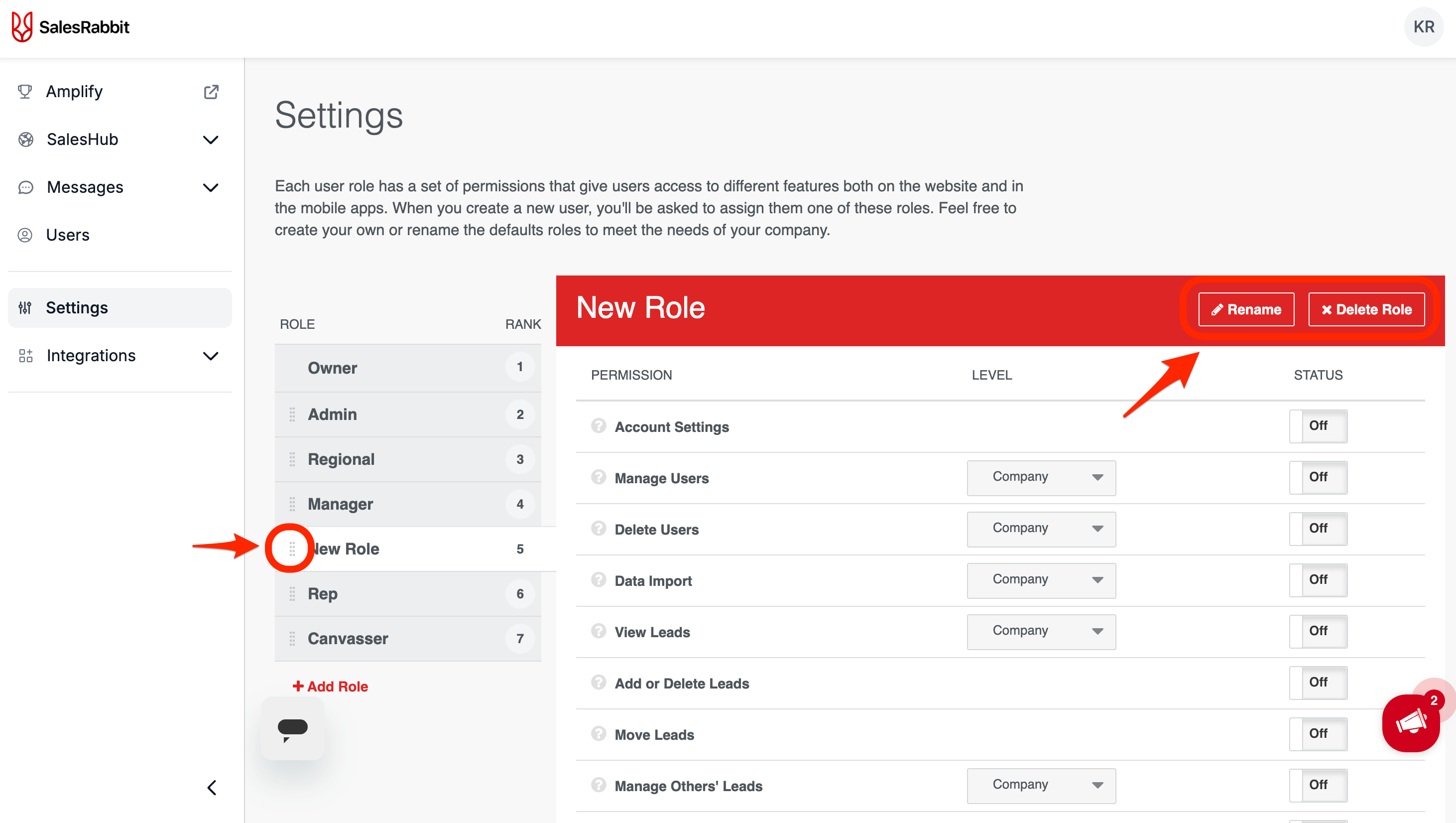The height and width of the screenshot is (823, 1456).
Task: Click the help icon next to Manage Users
Action: (x=598, y=477)
